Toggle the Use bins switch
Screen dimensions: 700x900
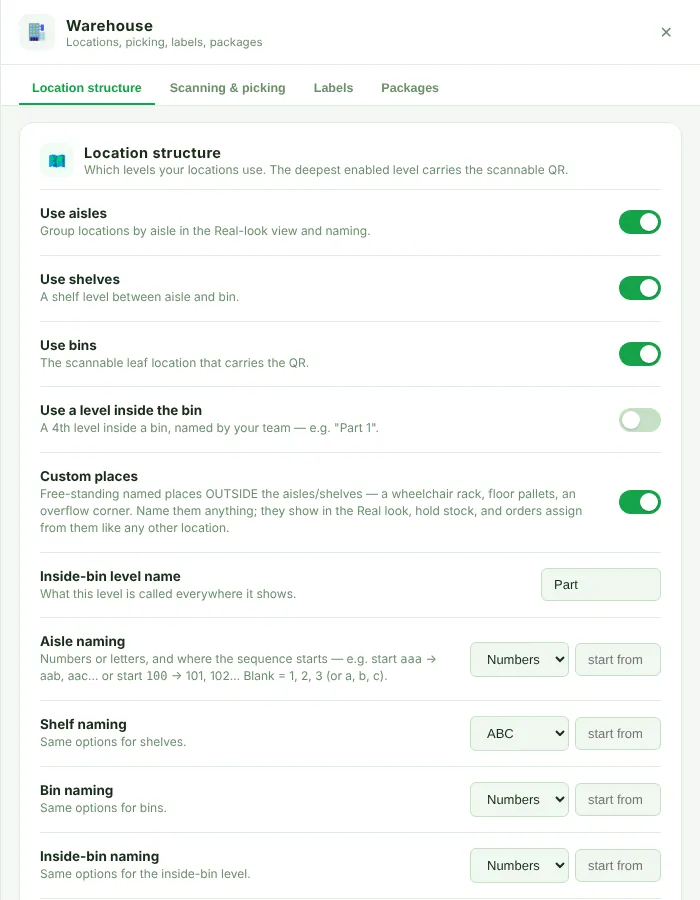tap(639, 354)
